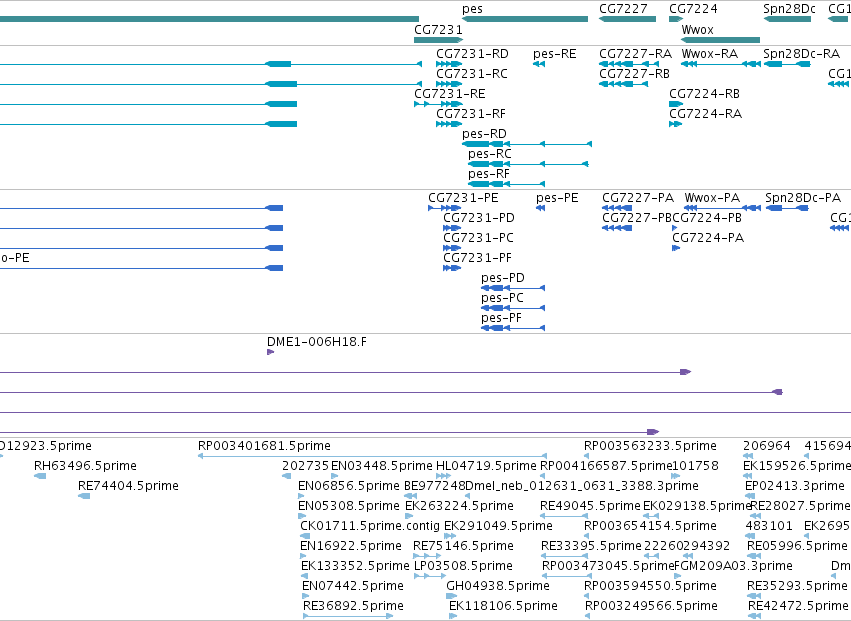Click the Wwox gene label
Viewport: 851px width, 621px height.
[697, 30]
